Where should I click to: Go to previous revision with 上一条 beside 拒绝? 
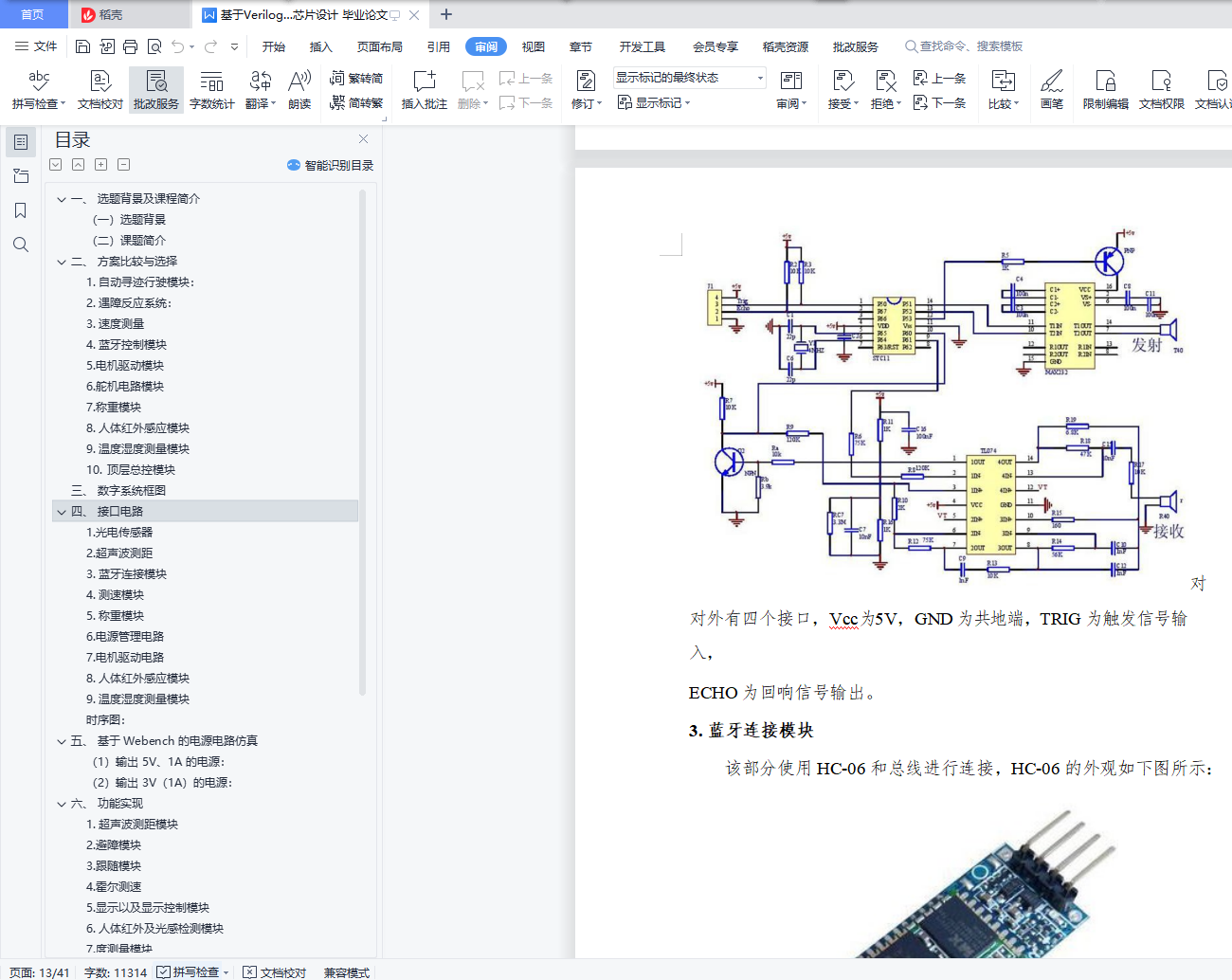pyautogui.click(x=939, y=79)
